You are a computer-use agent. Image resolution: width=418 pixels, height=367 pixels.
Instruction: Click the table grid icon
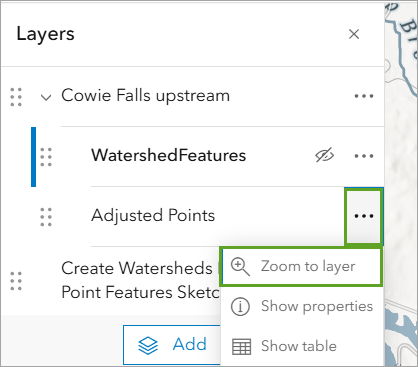click(241, 347)
